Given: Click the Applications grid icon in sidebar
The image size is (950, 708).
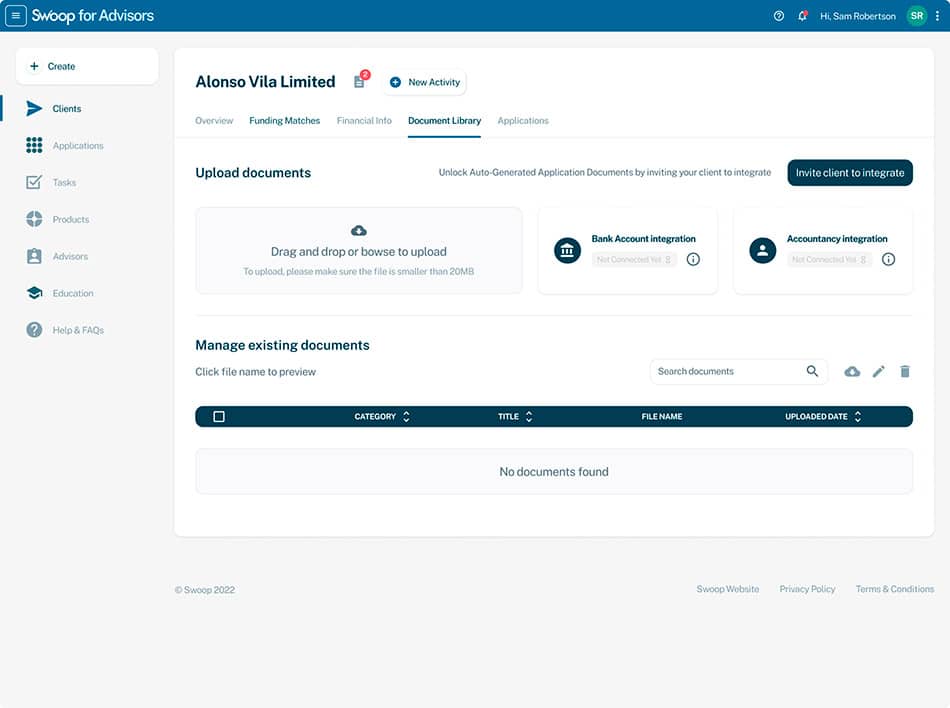Looking at the screenshot, I should pos(35,145).
